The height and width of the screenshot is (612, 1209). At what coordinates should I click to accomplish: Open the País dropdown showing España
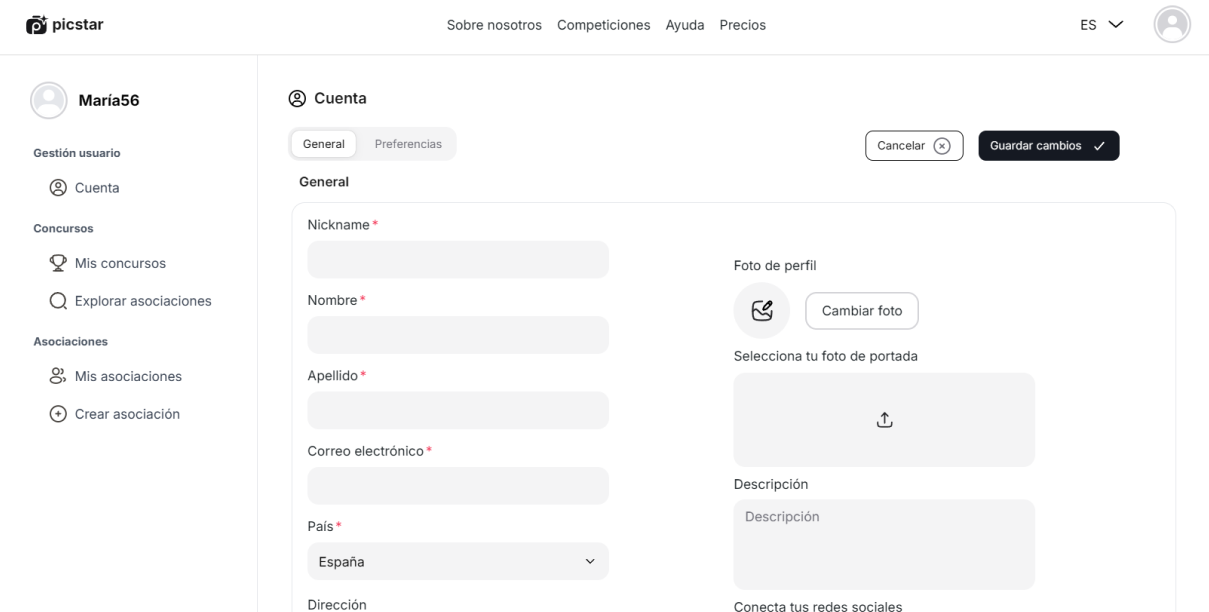click(x=457, y=562)
